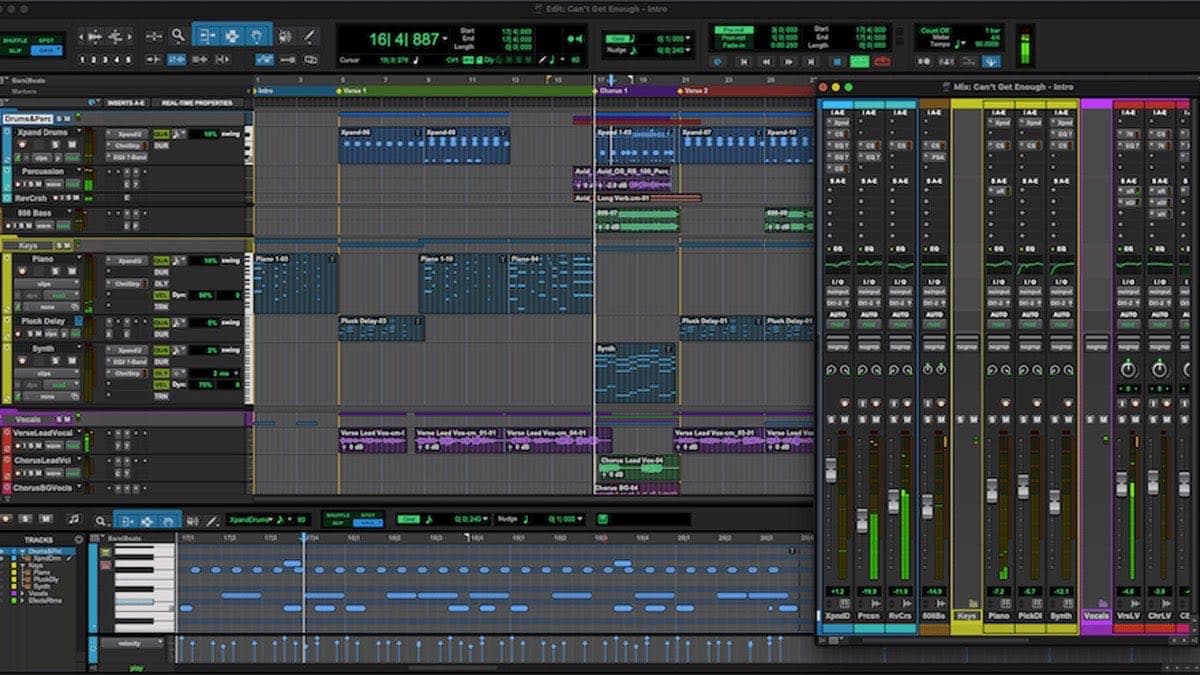
Task: Select Piano 1-03 MIDI clip
Action: point(296,283)
